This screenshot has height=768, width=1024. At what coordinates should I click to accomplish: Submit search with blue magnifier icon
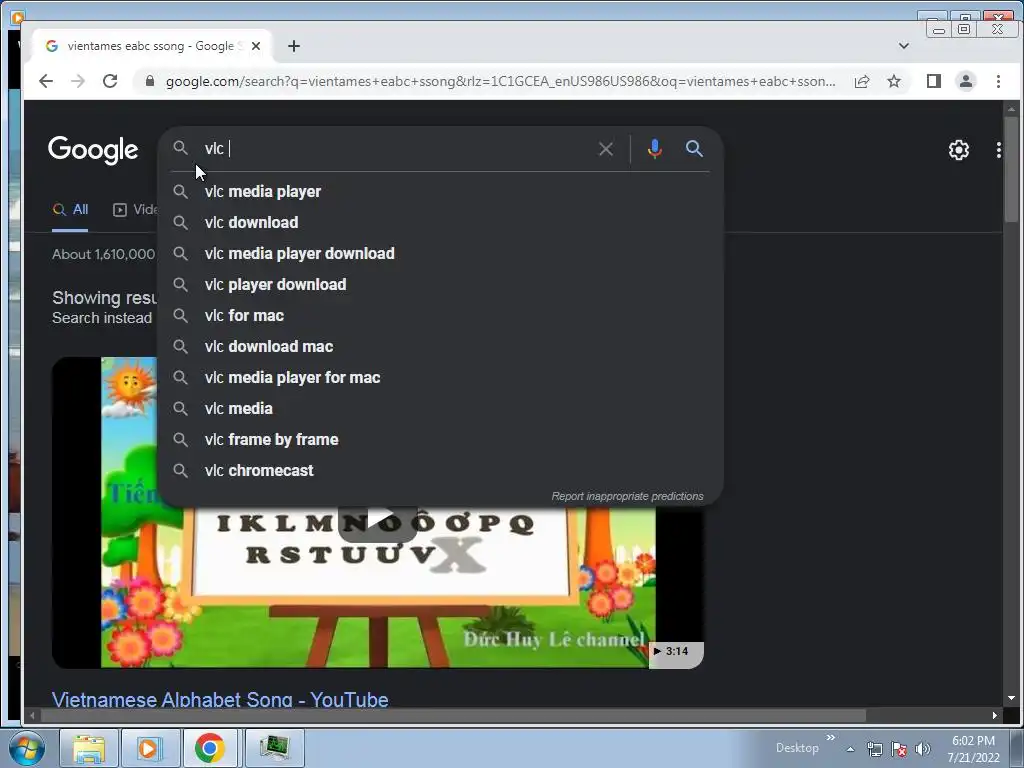tap(694, 149)
